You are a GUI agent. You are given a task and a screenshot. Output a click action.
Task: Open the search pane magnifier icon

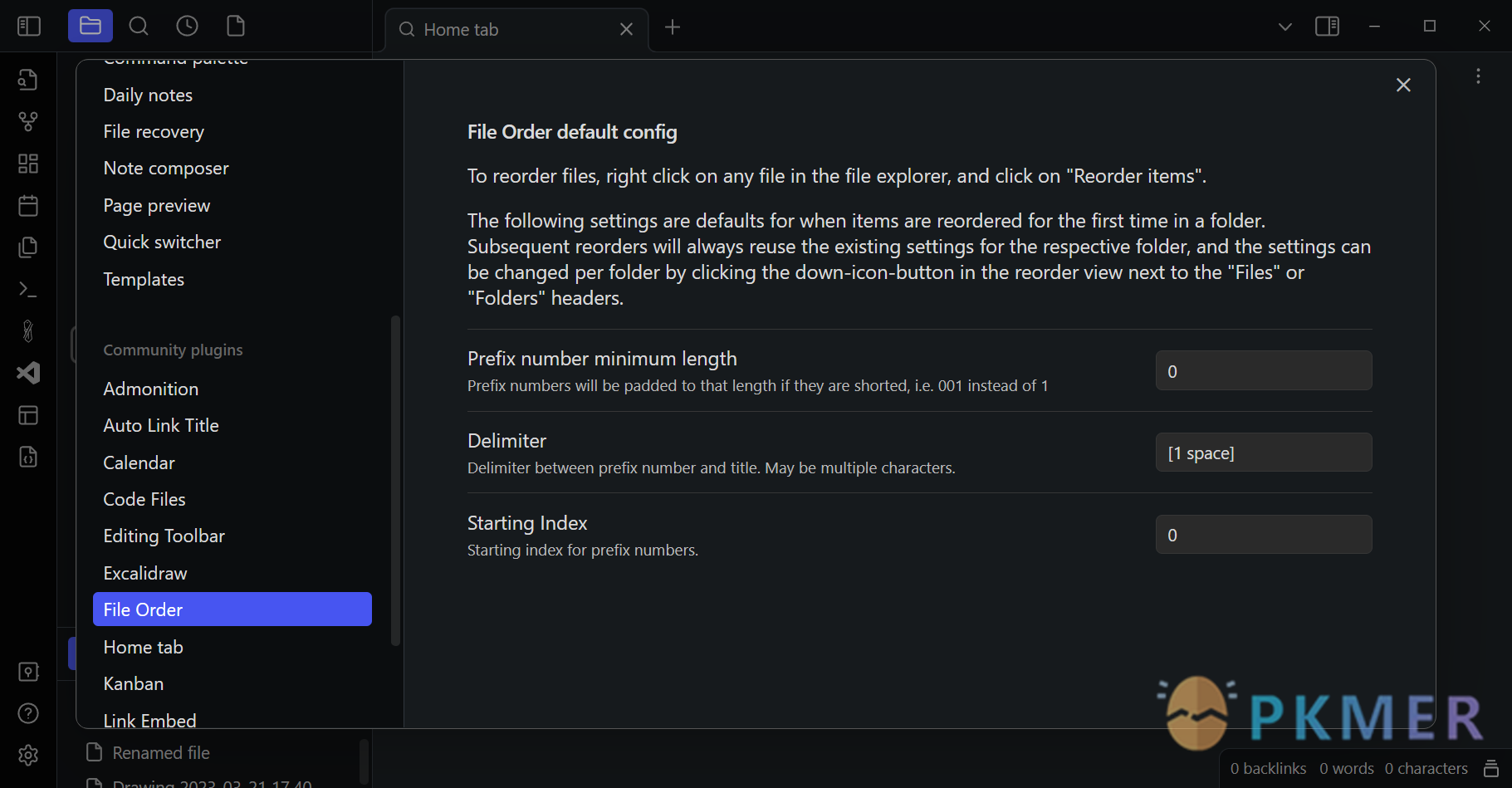pyautogui.click(x=139, y=27)
